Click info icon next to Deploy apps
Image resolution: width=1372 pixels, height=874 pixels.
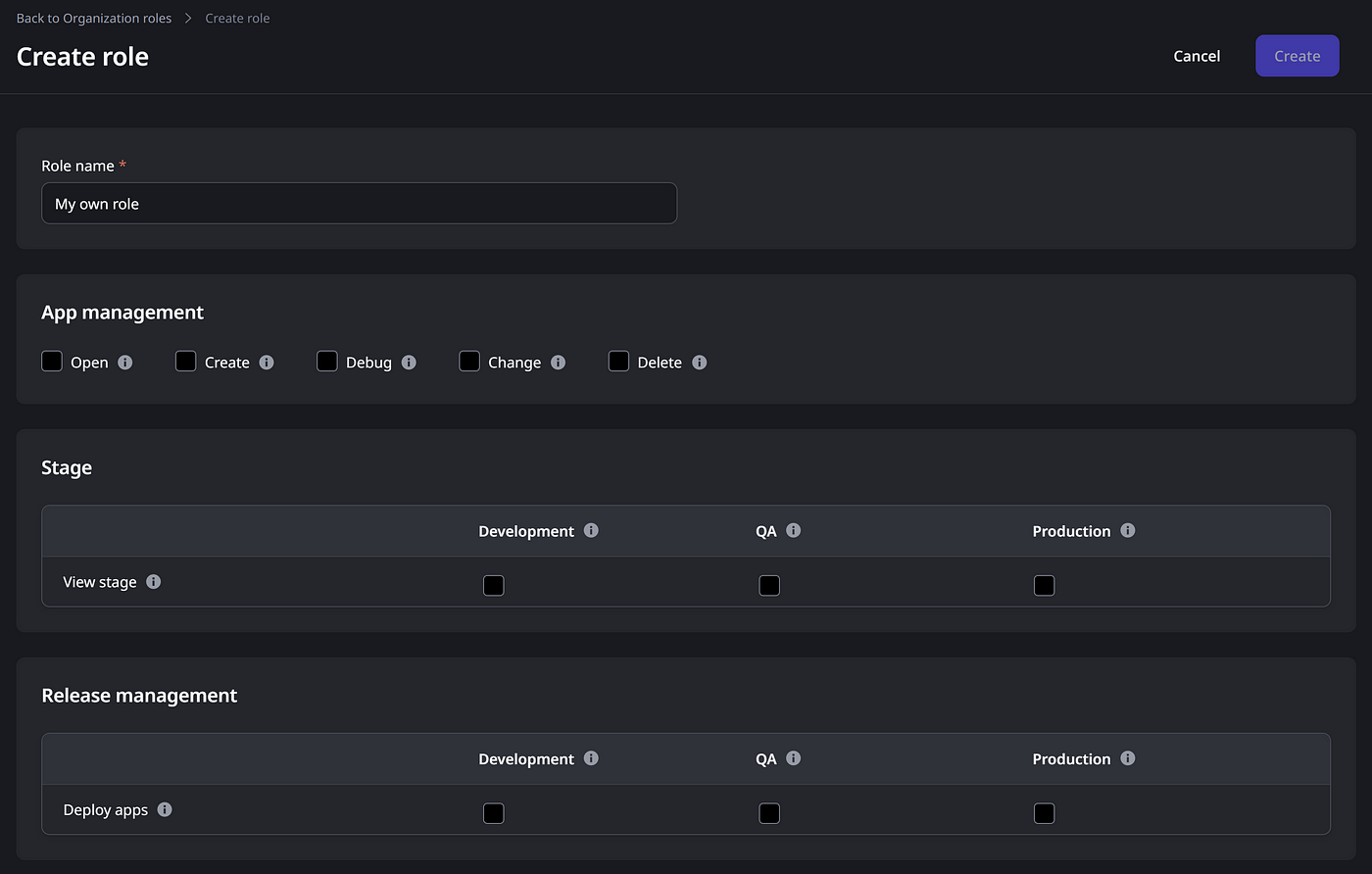point(165,809)
